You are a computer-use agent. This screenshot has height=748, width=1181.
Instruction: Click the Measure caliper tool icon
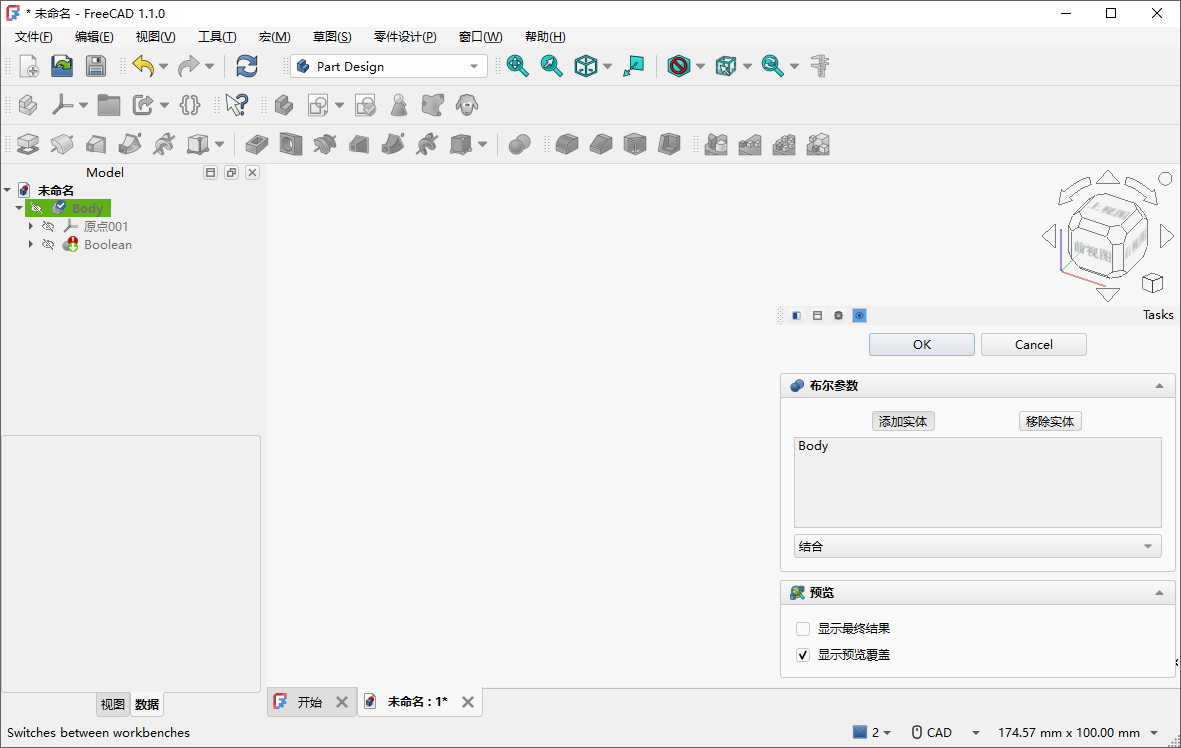(x=821, y=67)
